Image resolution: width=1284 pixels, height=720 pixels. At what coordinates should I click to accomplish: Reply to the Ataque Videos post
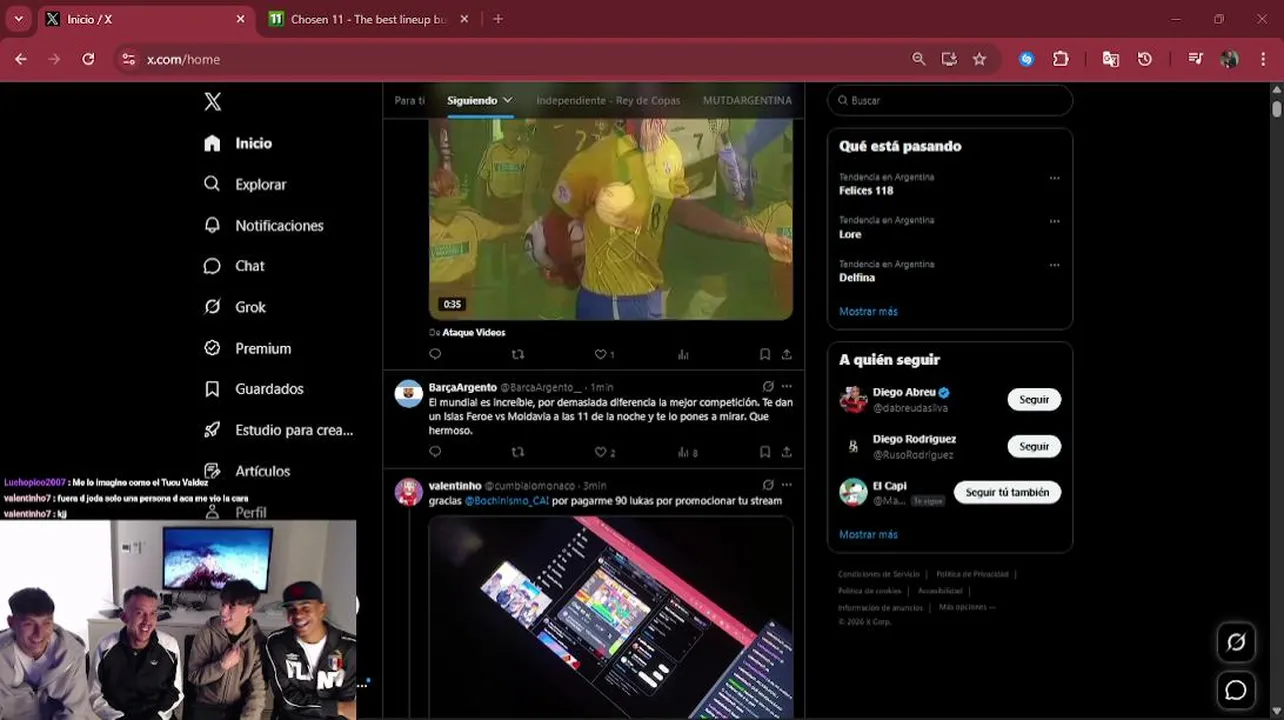[x=435, y=354]
